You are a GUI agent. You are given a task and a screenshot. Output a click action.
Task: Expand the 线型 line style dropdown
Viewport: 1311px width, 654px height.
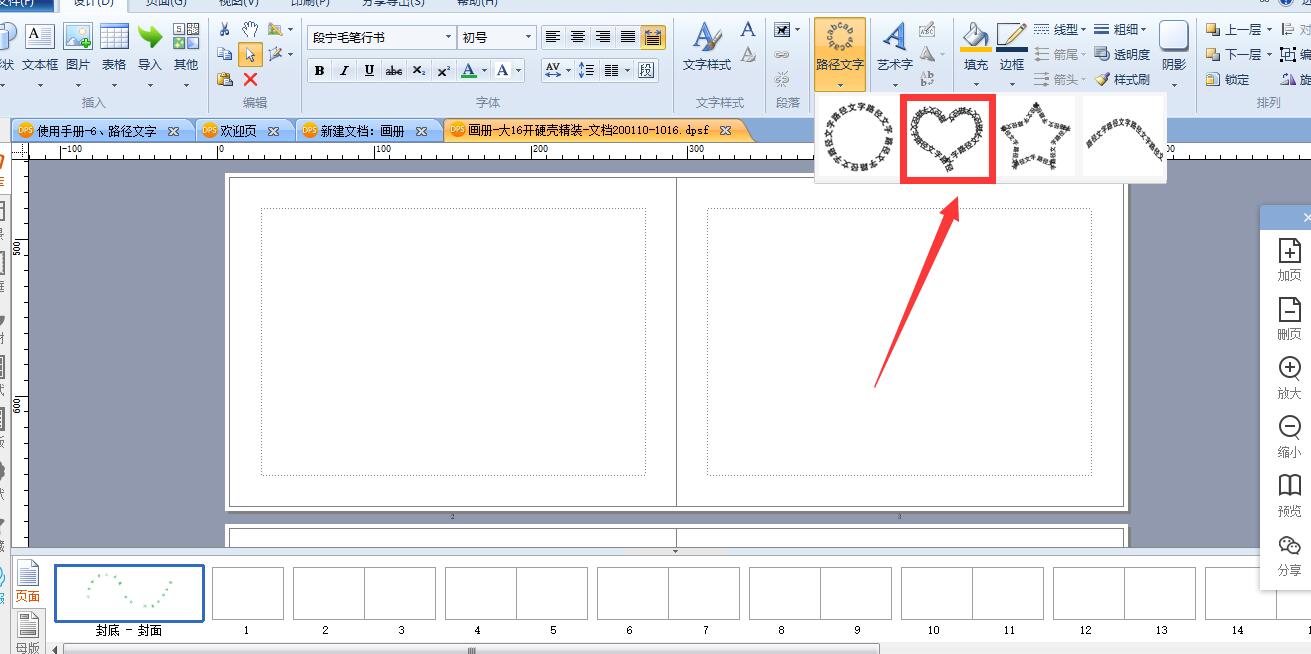point(1061,30)
